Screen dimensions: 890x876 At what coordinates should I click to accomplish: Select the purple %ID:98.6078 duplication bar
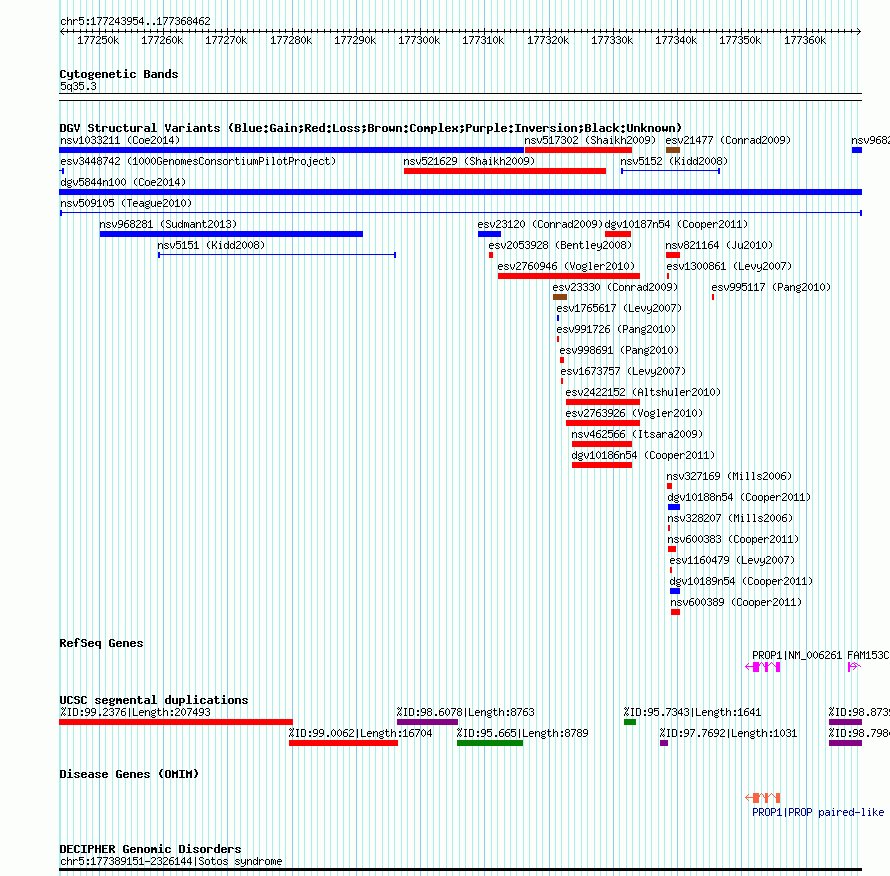[x=427, y=722]
